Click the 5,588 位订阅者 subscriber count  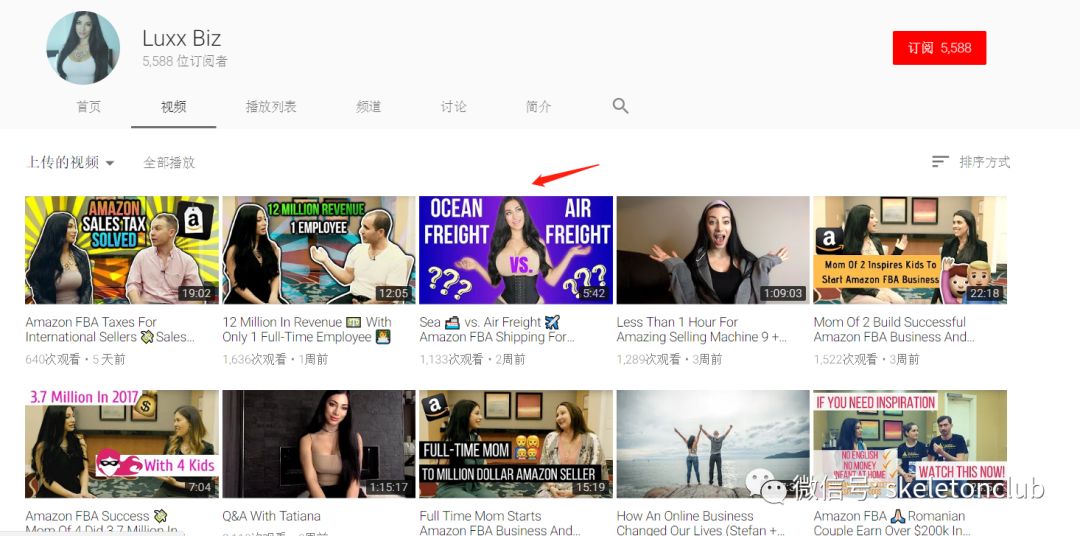point(185,61)
